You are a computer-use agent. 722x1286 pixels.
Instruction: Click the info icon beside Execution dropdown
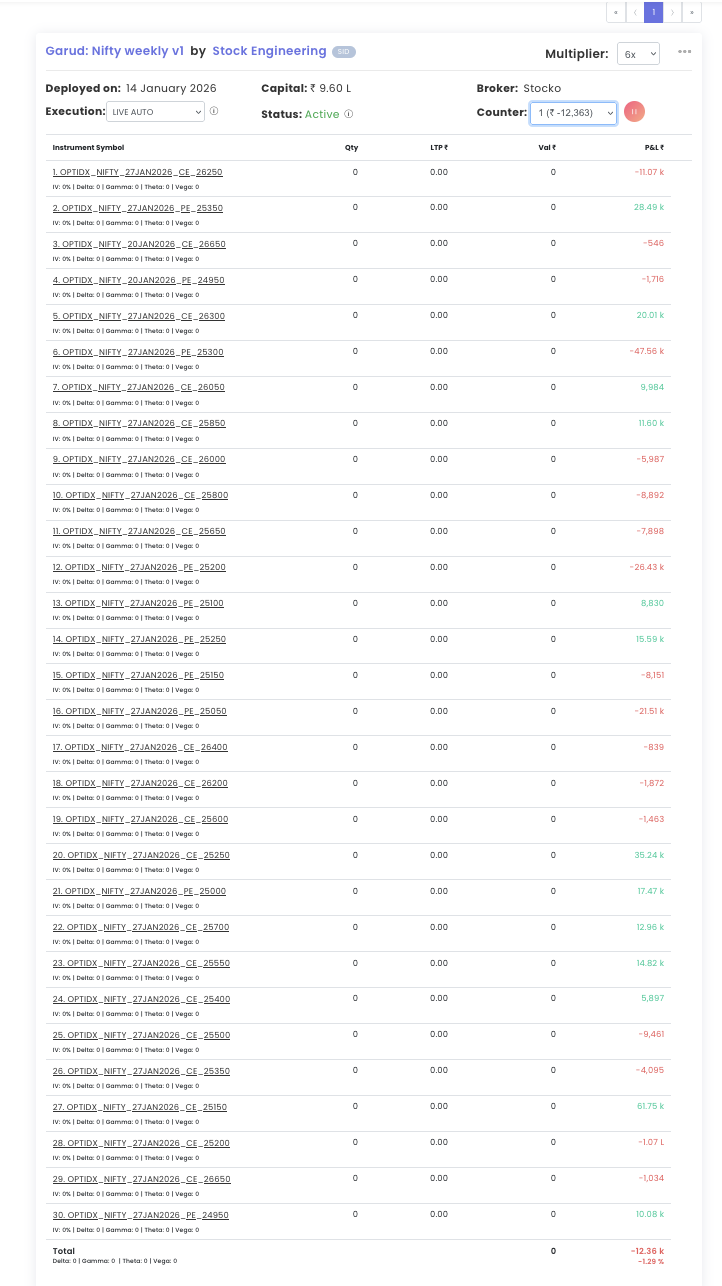214,112
